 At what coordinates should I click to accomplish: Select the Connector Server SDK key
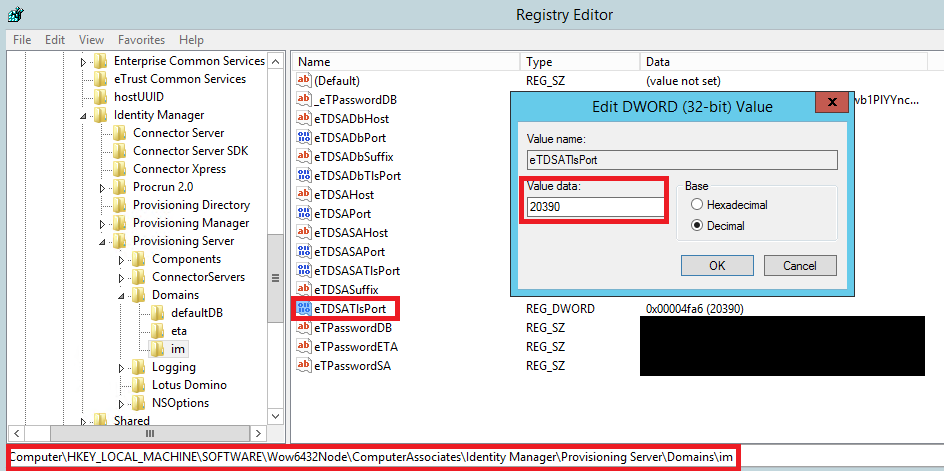point(190,151)
